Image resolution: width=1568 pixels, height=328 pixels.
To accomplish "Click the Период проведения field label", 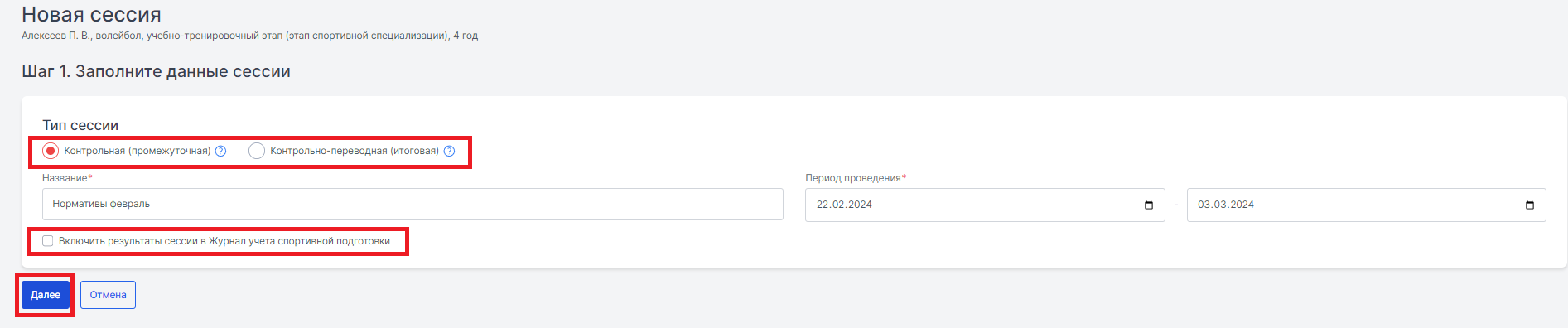I will [856, 178].
